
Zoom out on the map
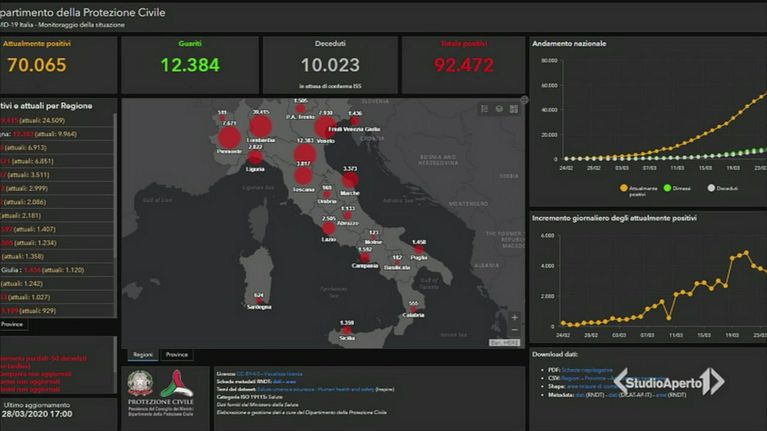click(x=514, y=330)
